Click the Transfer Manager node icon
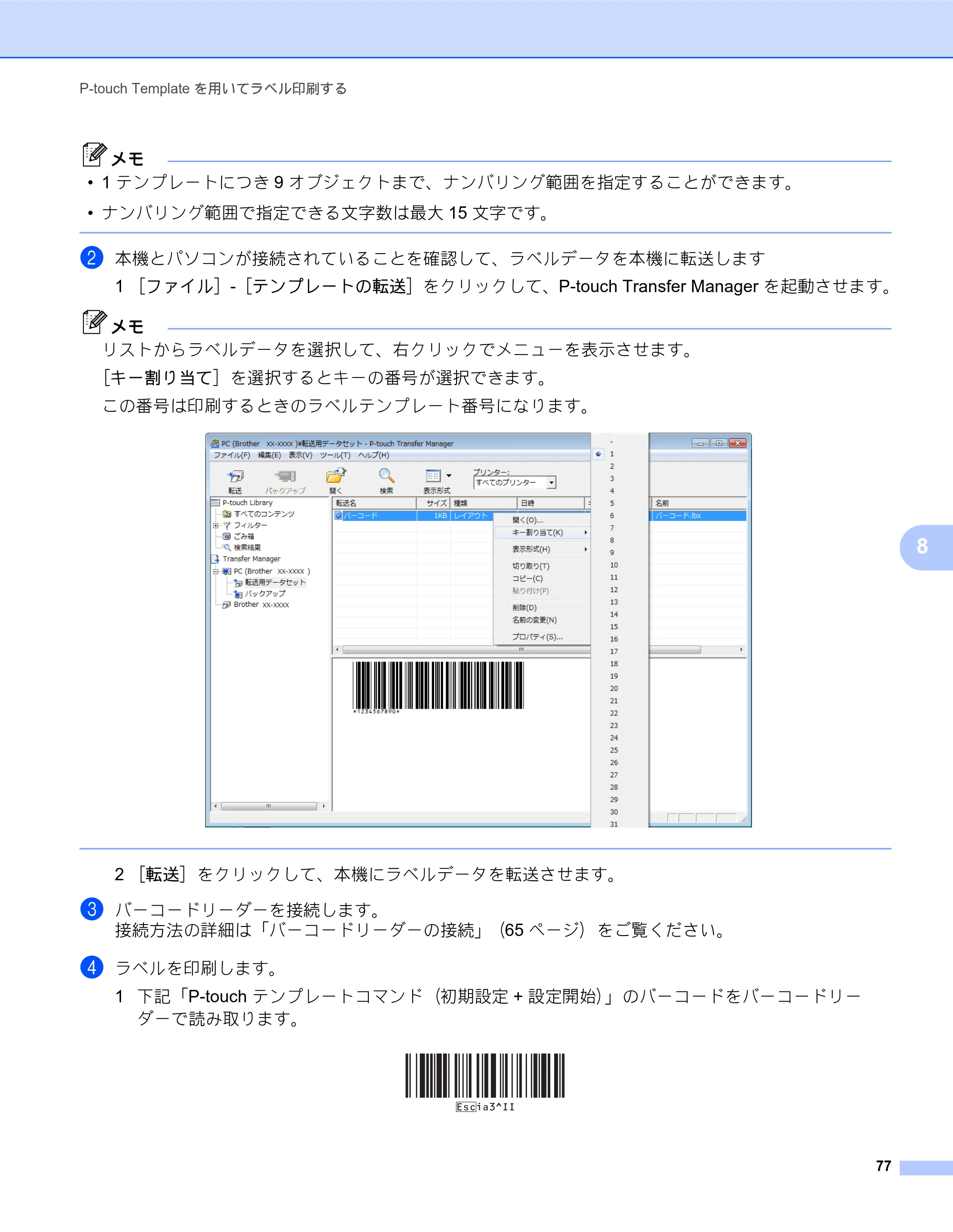The image size is (953, 1232). pyautogui.click(x=215, y=559)
